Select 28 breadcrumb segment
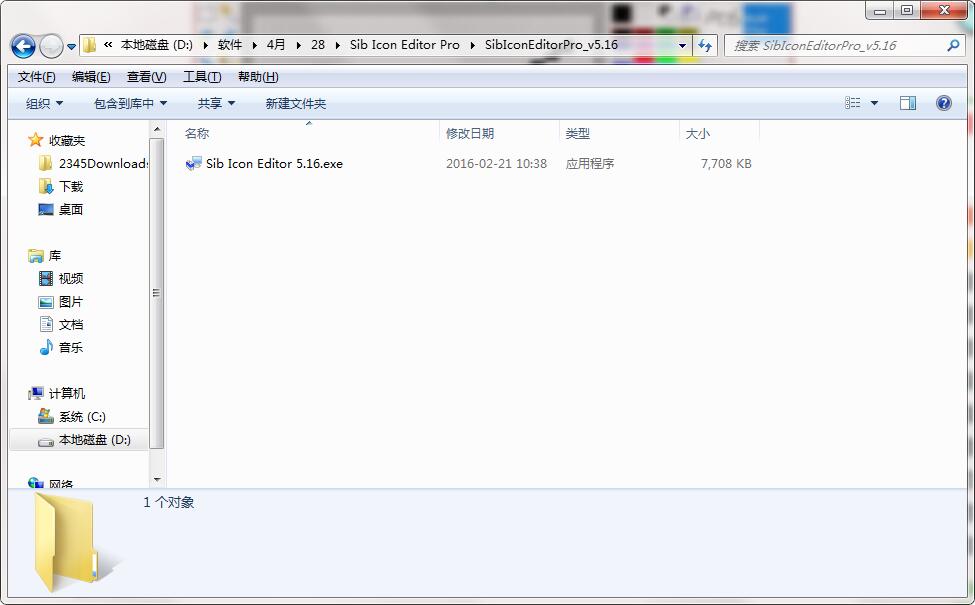 point(318,45)
